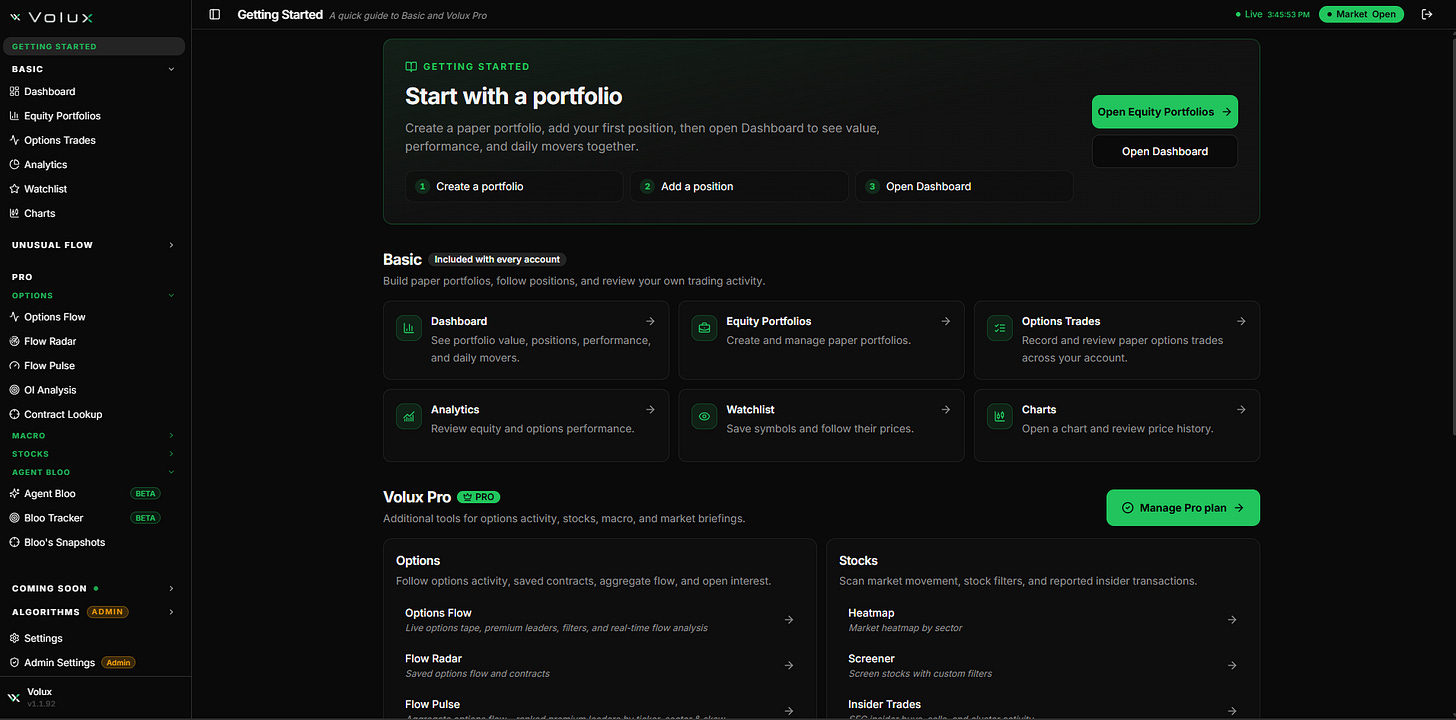
Task: Open the Dashboard card icon
Action: [408, 327]
